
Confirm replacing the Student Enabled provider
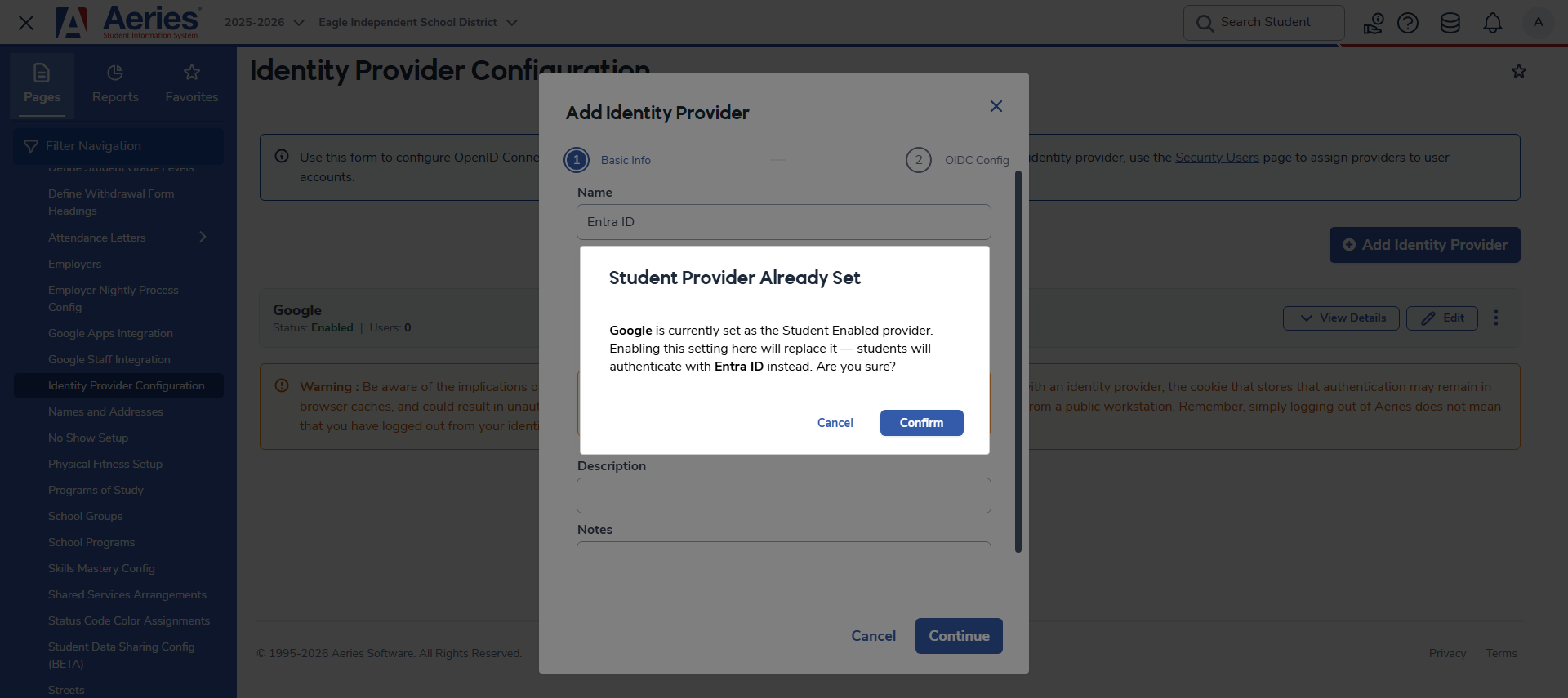921,423
